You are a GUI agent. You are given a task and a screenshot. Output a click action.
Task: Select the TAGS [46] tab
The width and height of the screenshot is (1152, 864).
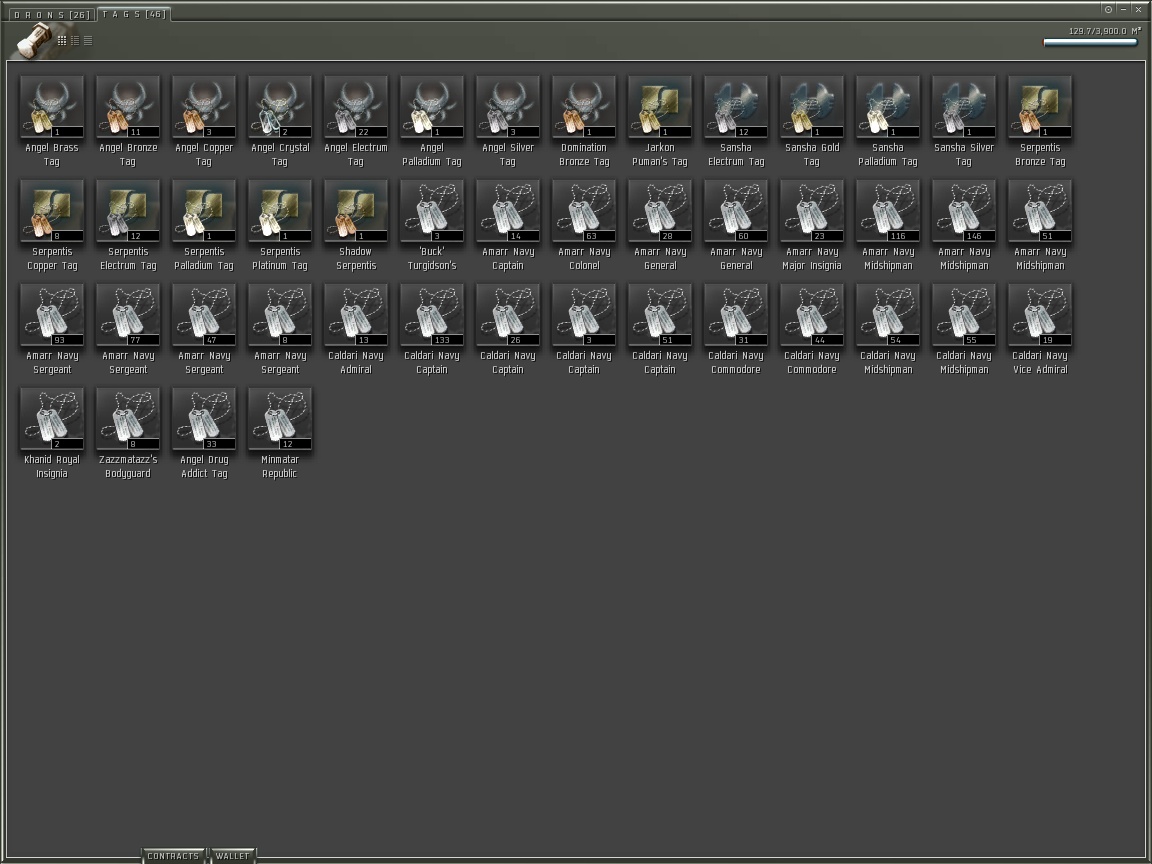coord(134,14)
